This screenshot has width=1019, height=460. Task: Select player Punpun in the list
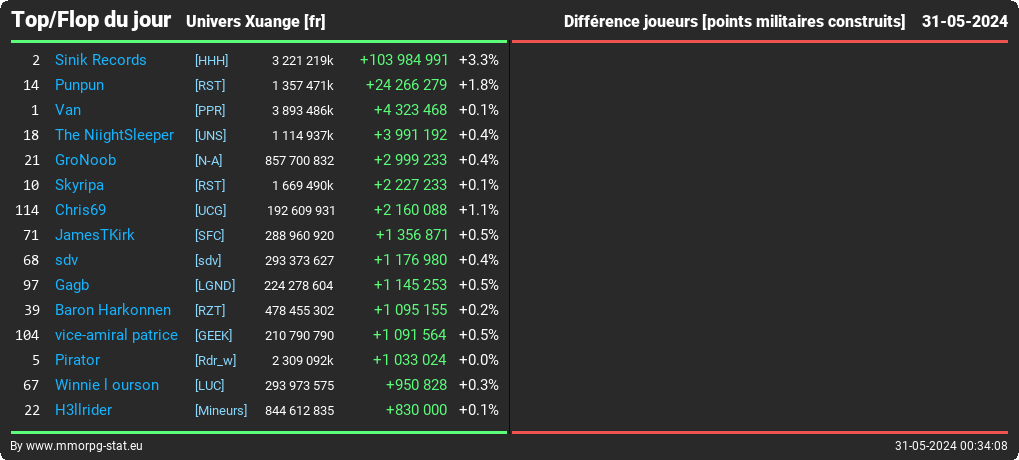pyautogui.click(x=79, y=85)
